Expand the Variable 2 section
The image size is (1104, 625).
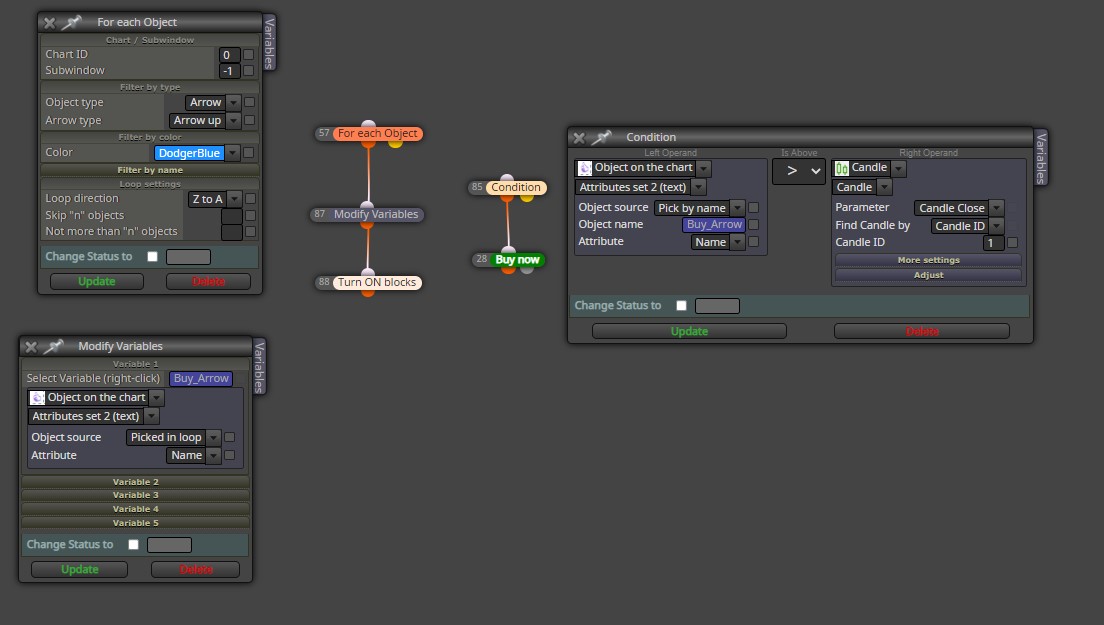pos(135,482)
